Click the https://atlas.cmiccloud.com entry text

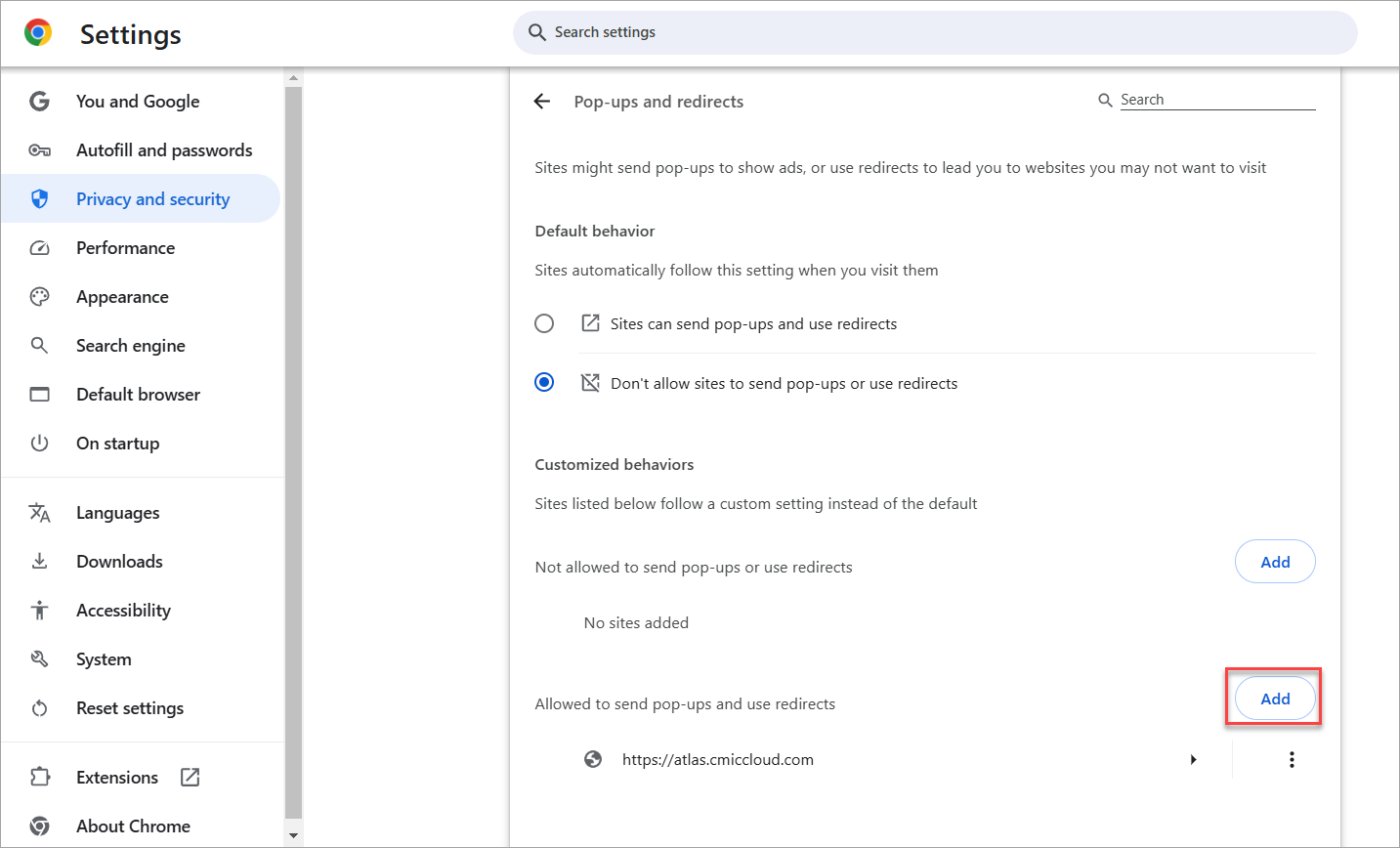tap(718, 759)
